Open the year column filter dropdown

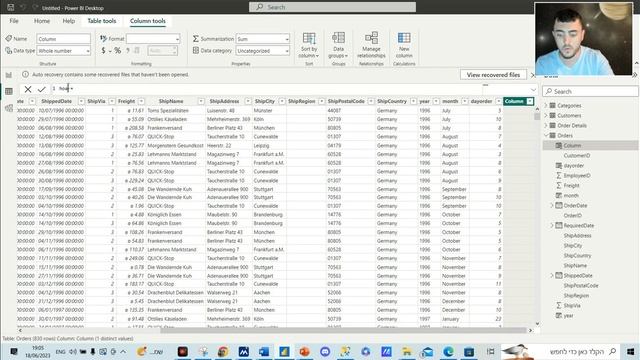[x=436, y=101]
